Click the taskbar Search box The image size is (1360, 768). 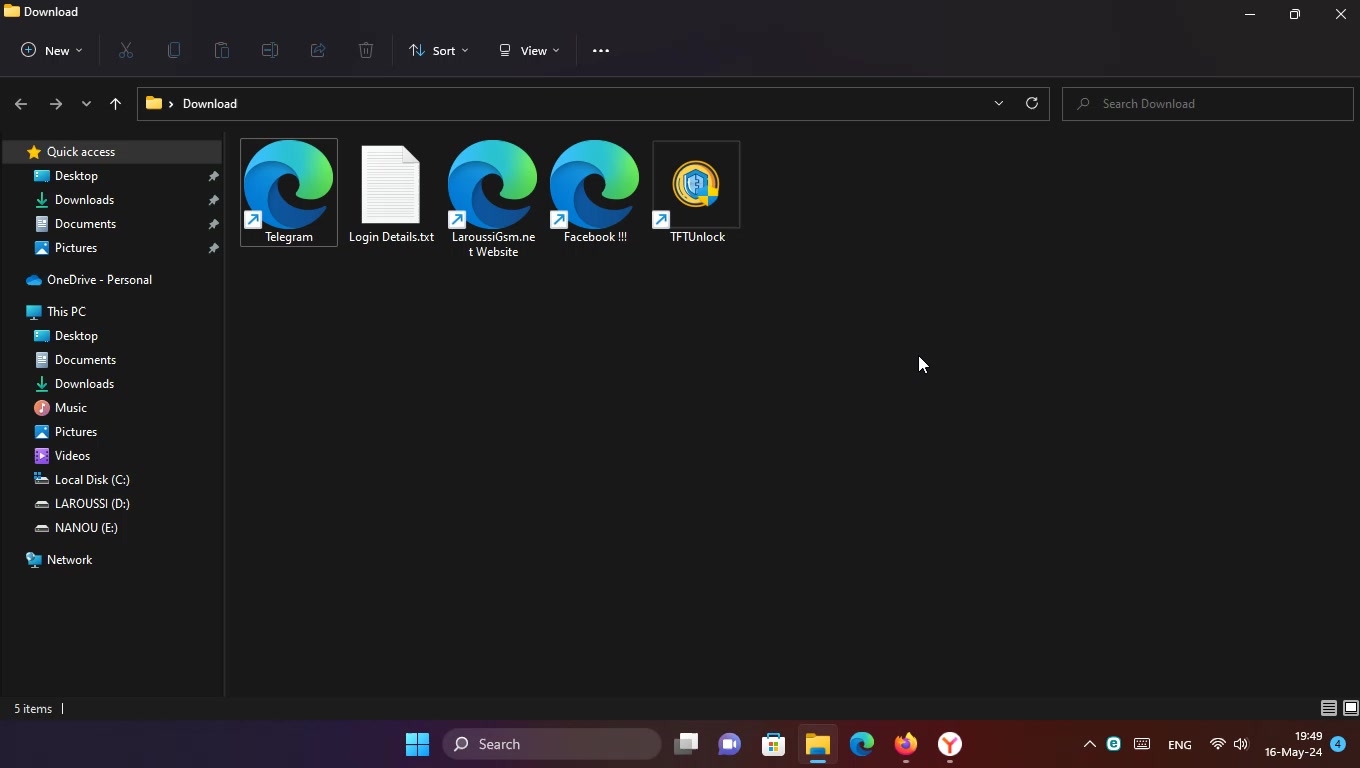[552, 744]
